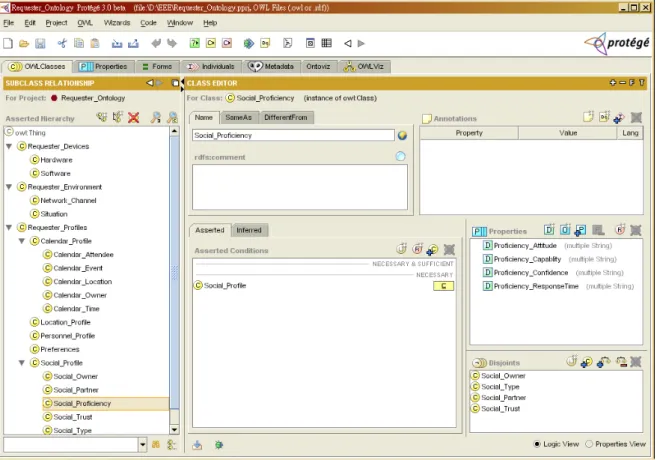Click the add annotation note icon
This screenshot has height=460, width=657.
tap(588, 117)
